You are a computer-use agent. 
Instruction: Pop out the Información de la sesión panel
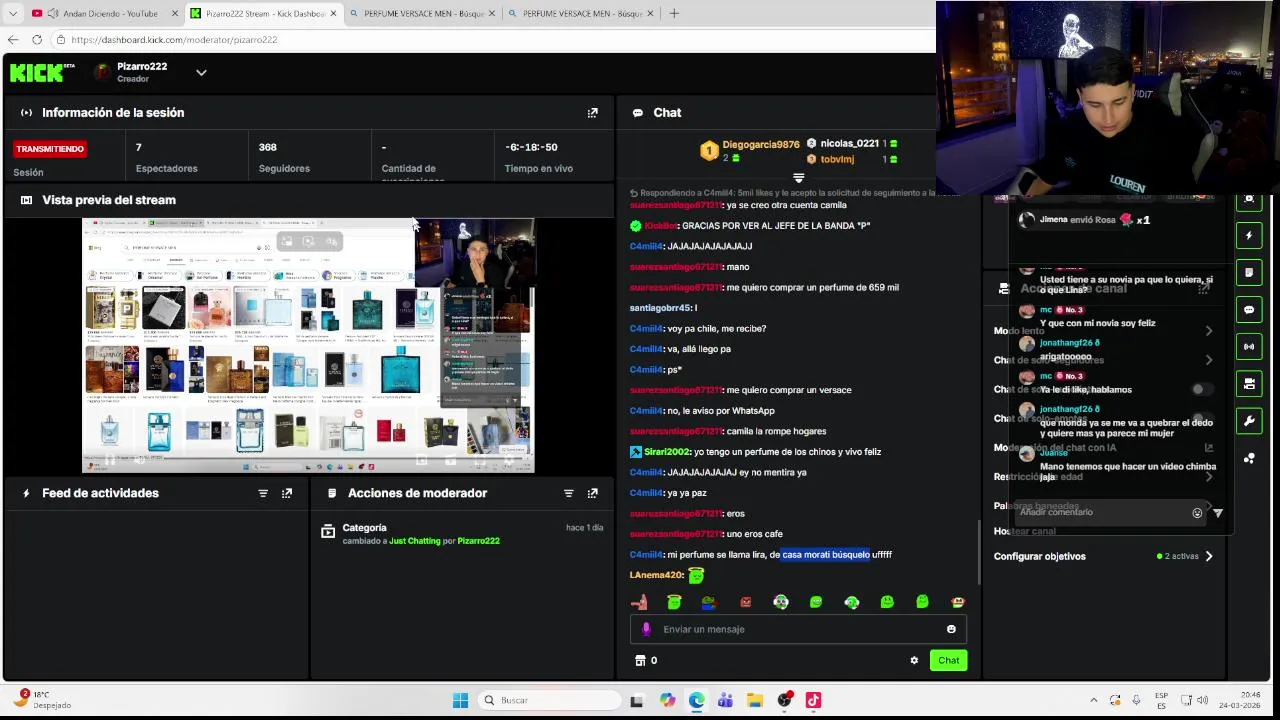tap(592, 113)
